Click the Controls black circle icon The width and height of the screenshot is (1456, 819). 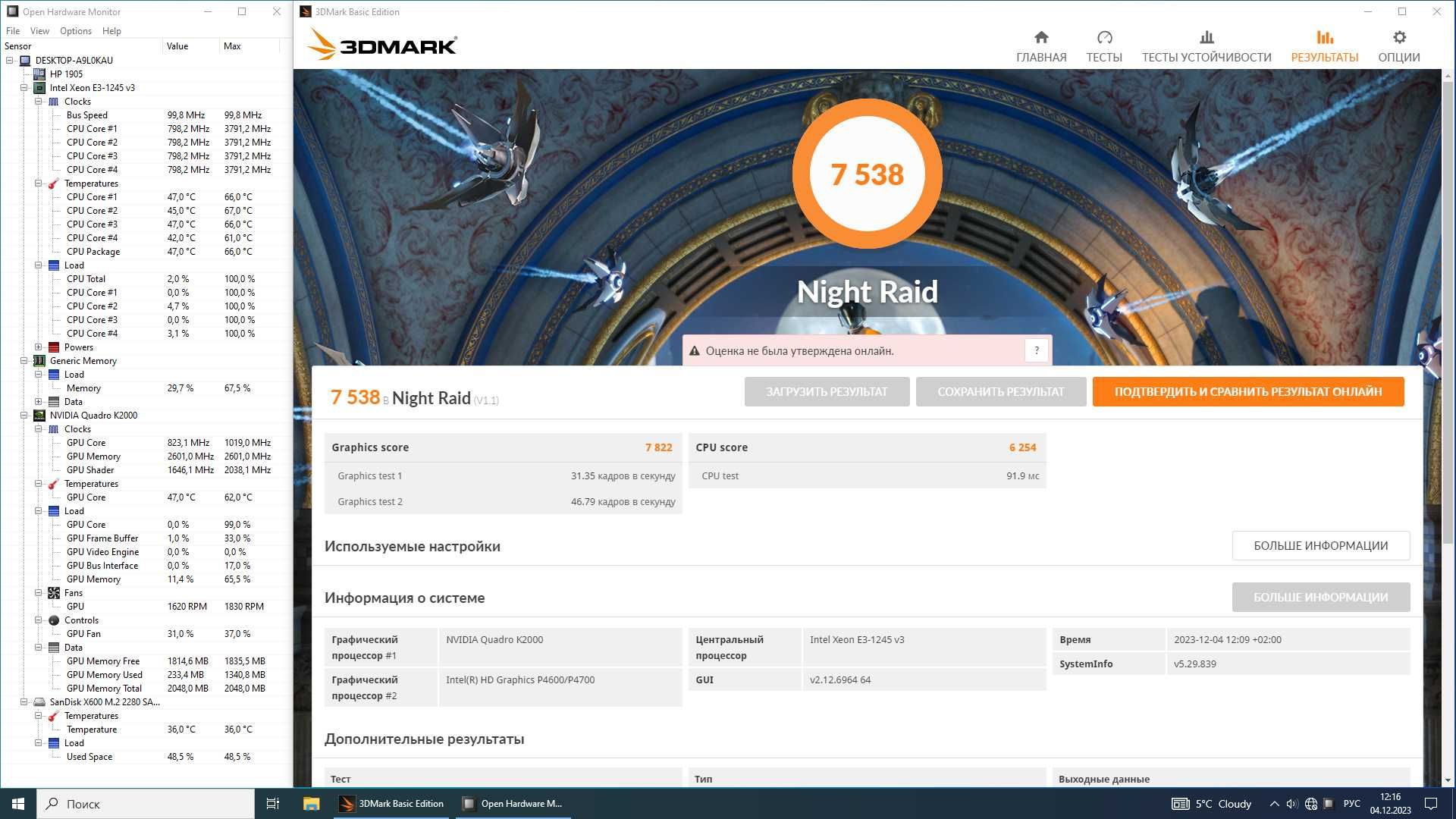pyautogui.click(x=54, y=620)
